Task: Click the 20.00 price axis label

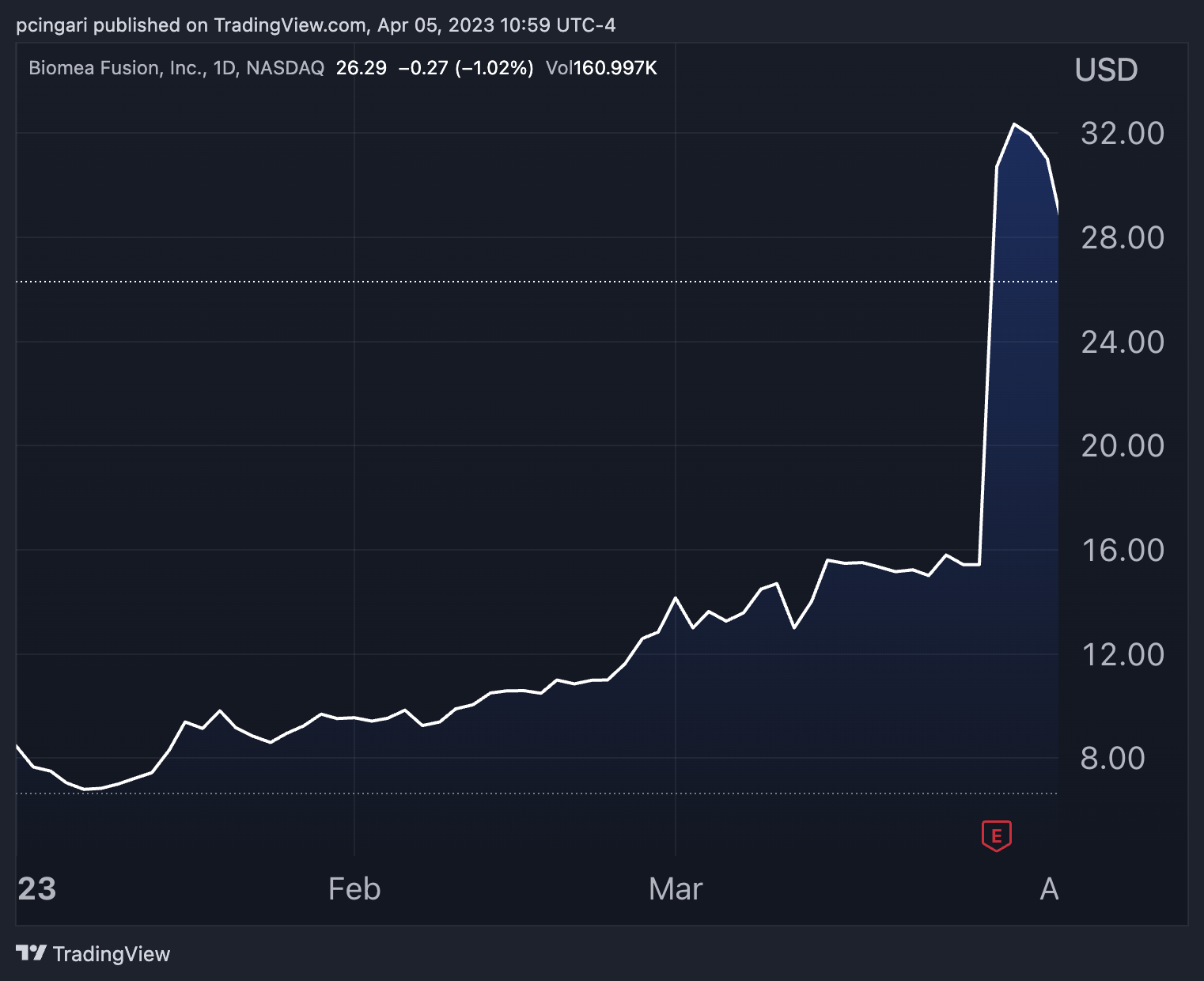Action: (x=1122, y=445)
